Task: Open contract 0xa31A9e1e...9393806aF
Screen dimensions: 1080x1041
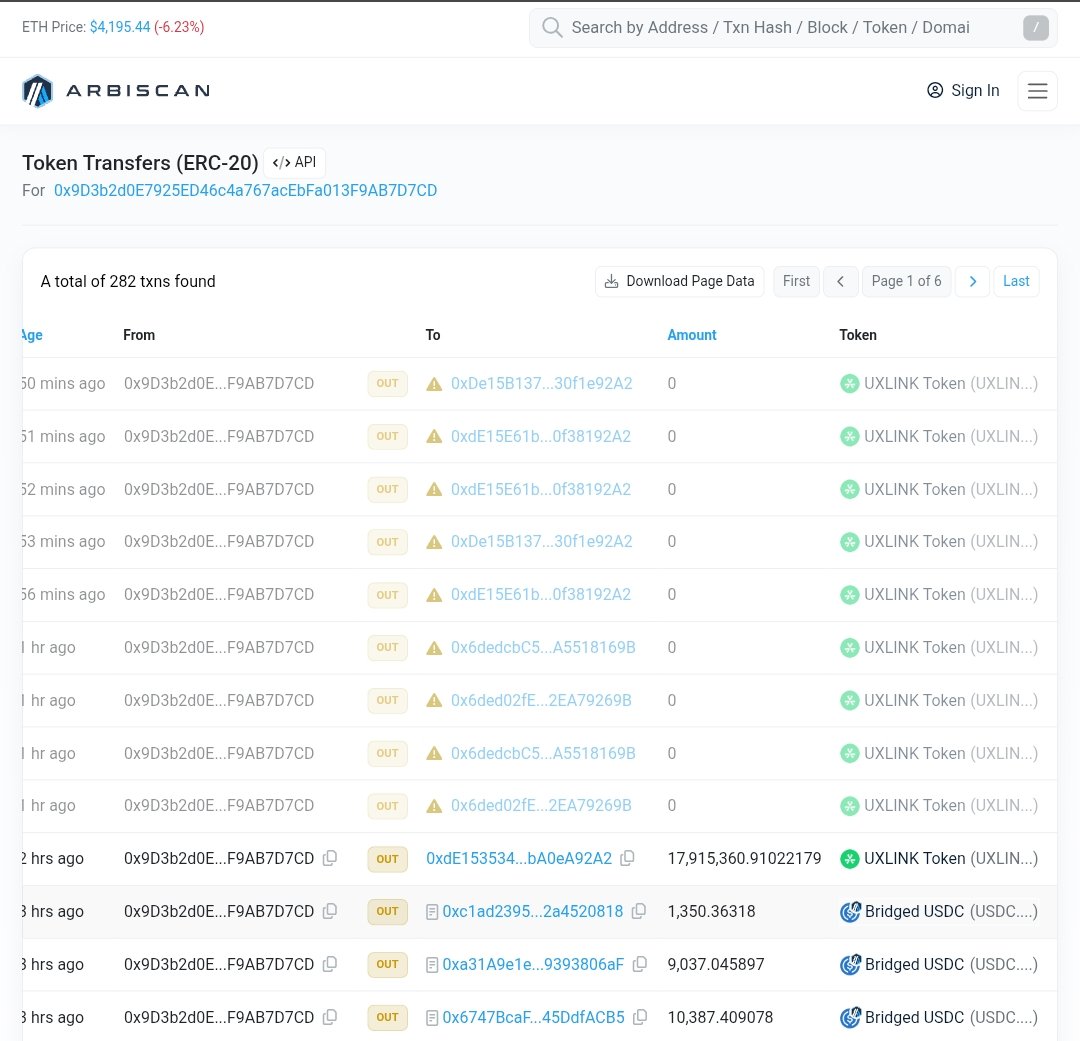Action: point(533,964)
